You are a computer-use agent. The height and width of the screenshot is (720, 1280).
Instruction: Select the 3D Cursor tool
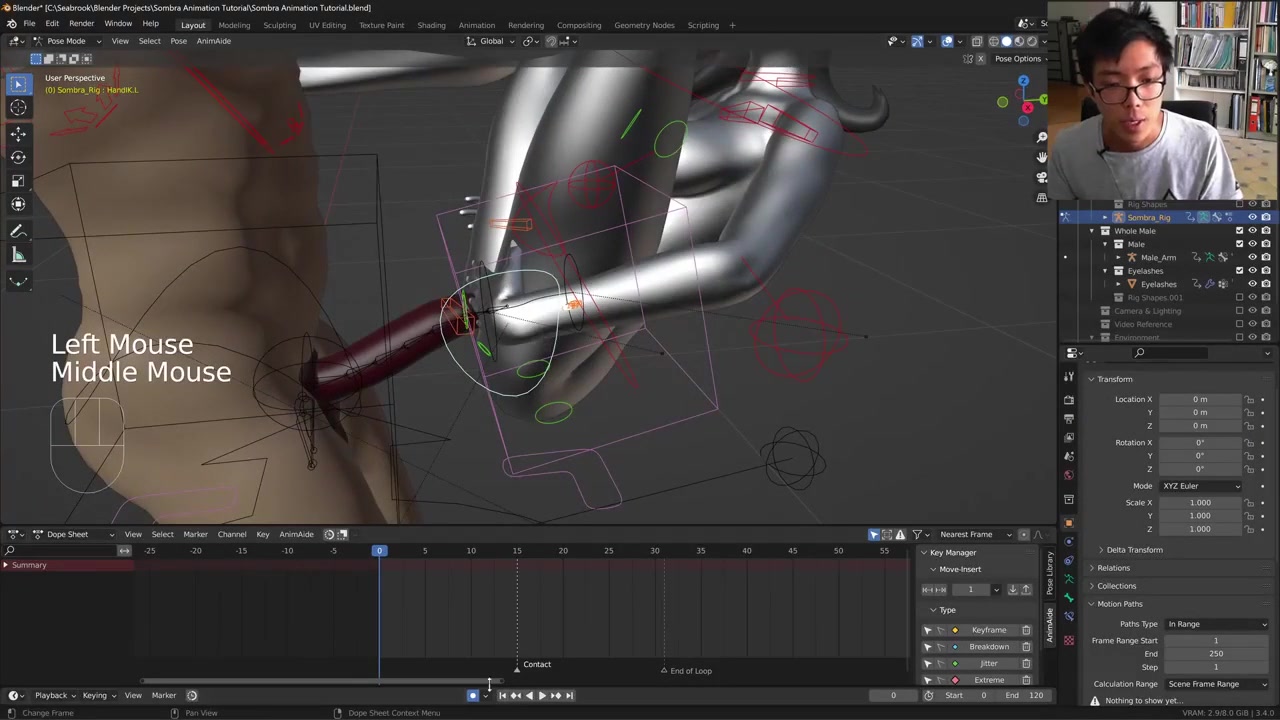18,108
